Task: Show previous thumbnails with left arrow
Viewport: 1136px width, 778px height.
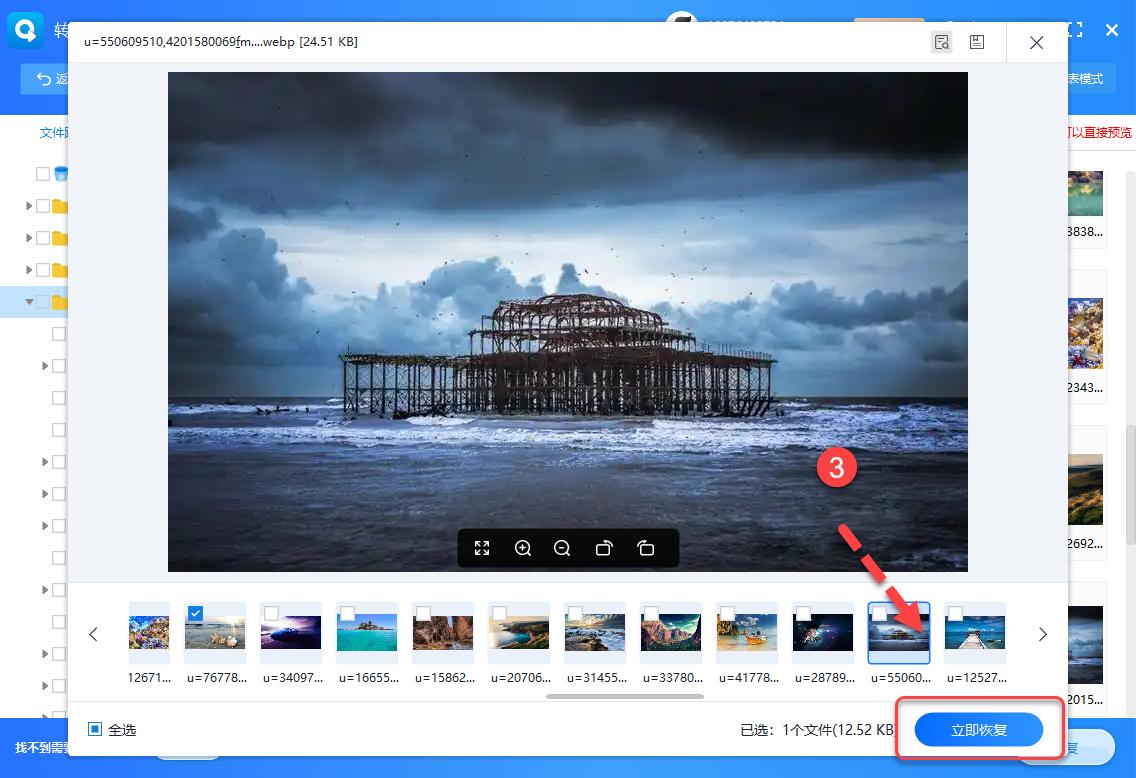Action: click(x=94, y=634)
